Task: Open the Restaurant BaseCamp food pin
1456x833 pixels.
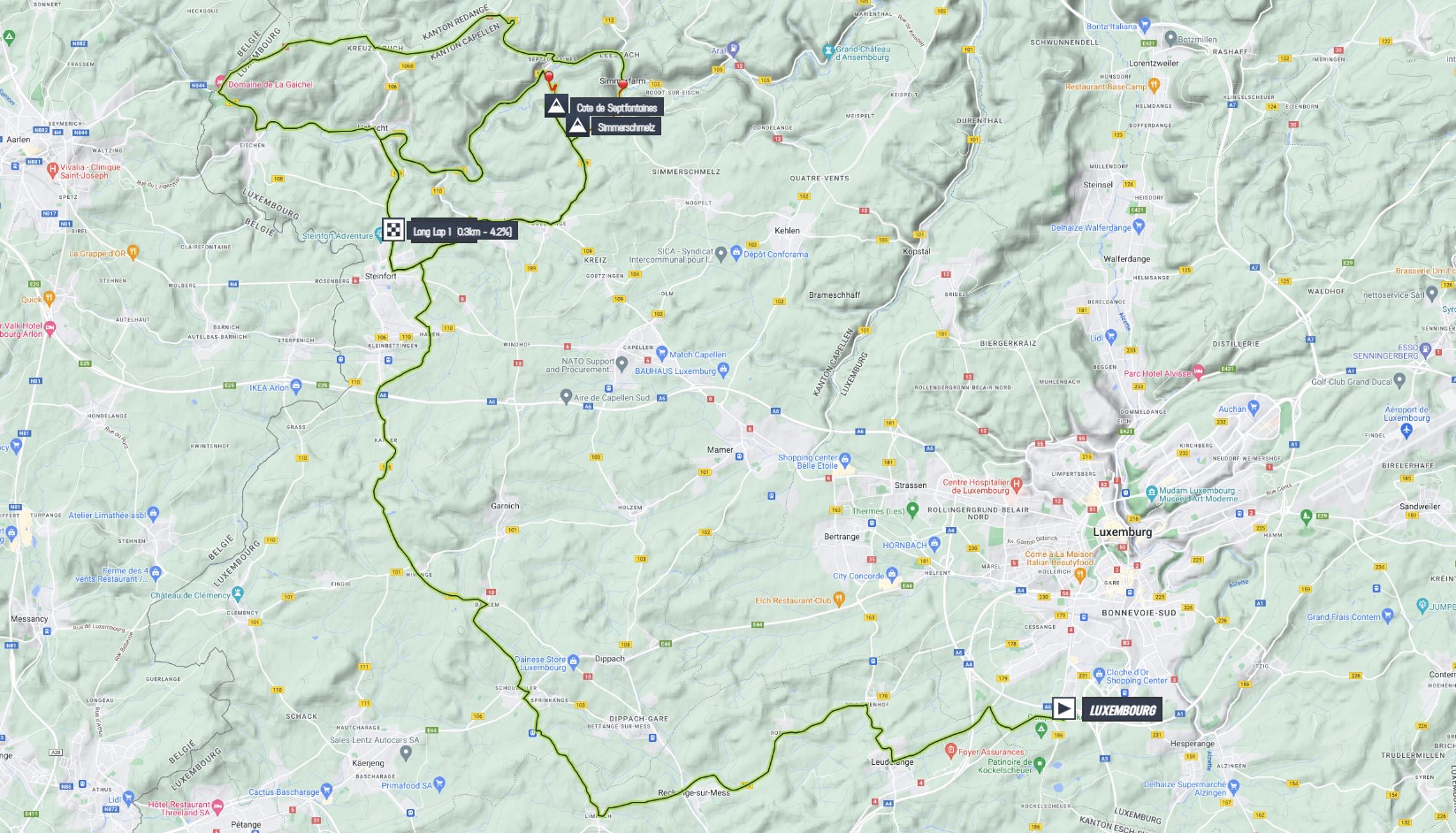Action: [x=1154, y=86]
